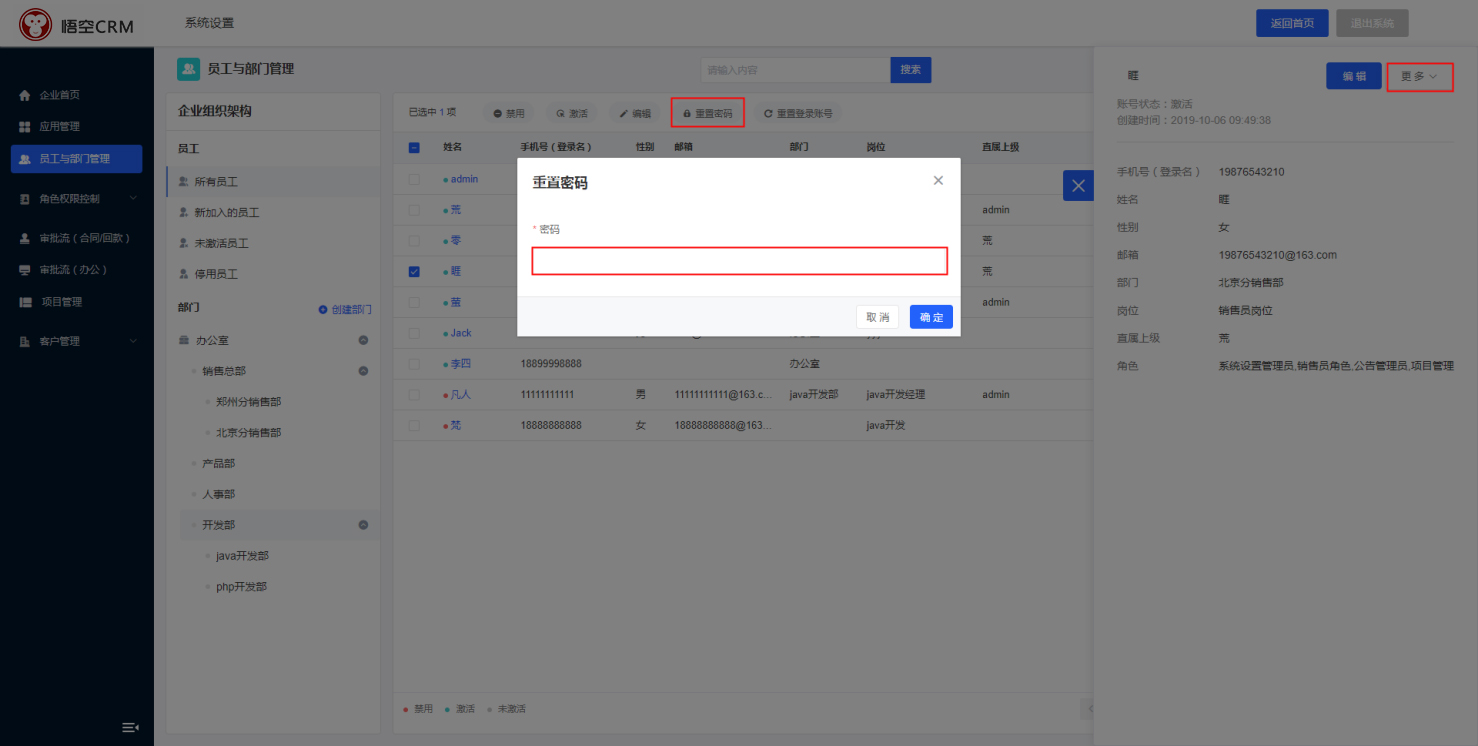Collapse the sidebar with the bottom menu icon
Screen dimensions: 1478x746
click(130, 727)
